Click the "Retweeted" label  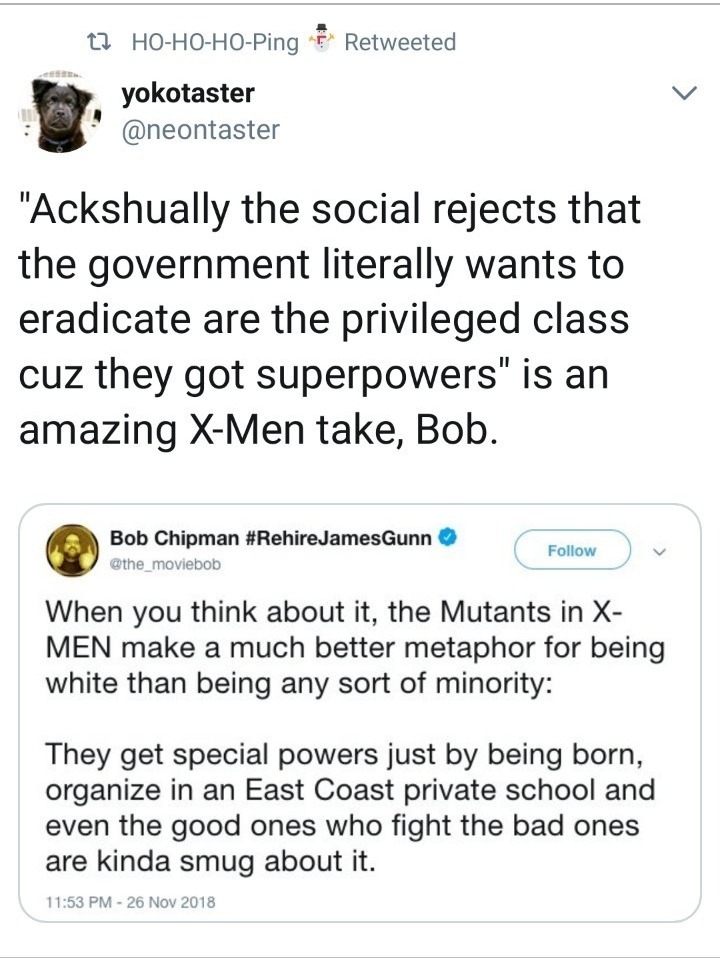click(x=400, y=42)
